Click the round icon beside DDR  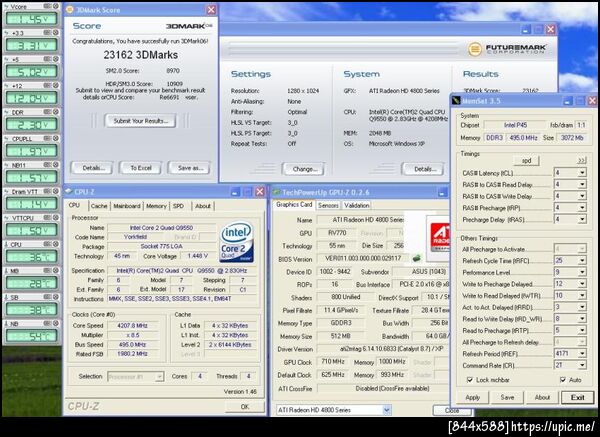[56, 112]
